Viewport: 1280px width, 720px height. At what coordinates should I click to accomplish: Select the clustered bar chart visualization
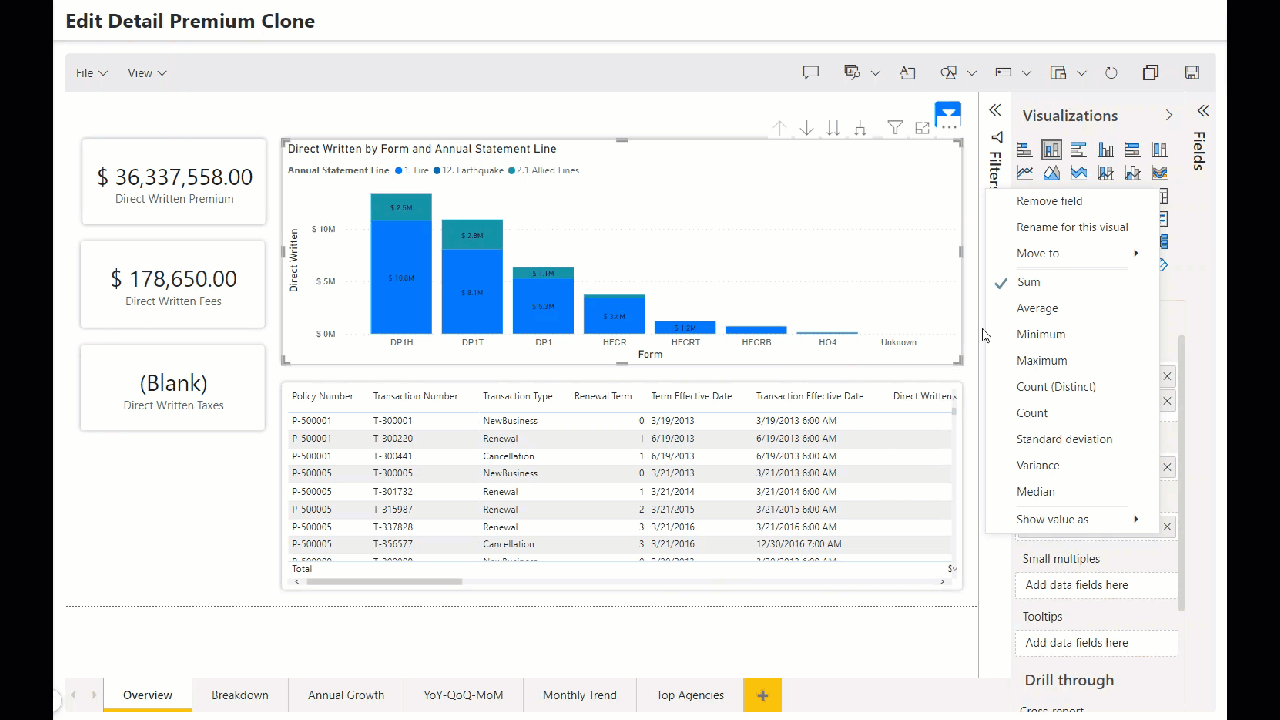point(1078,150)
